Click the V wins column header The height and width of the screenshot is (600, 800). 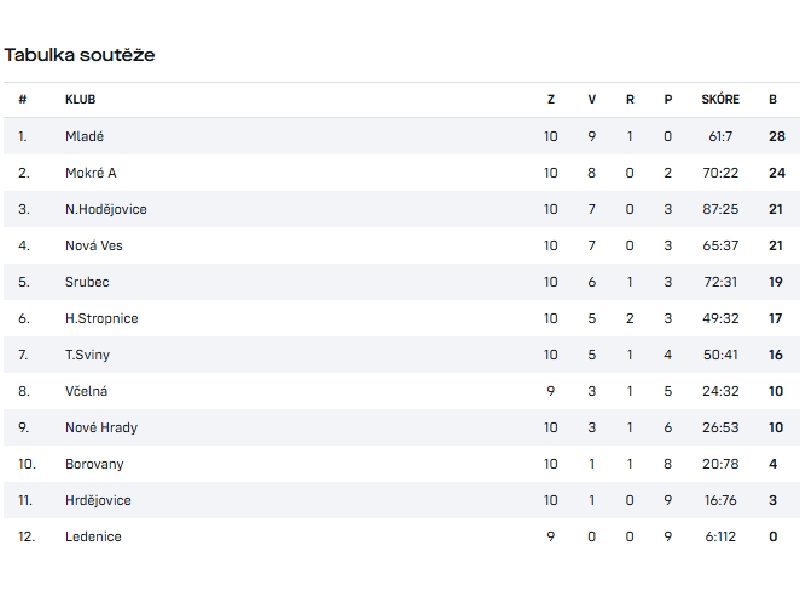[592, 100]
